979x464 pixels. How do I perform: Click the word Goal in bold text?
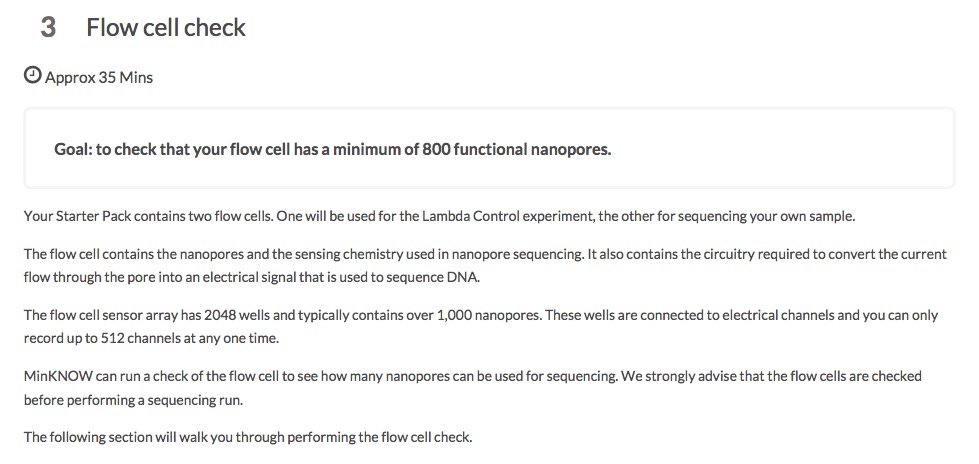pyautogui.click(x=72, y=149)
